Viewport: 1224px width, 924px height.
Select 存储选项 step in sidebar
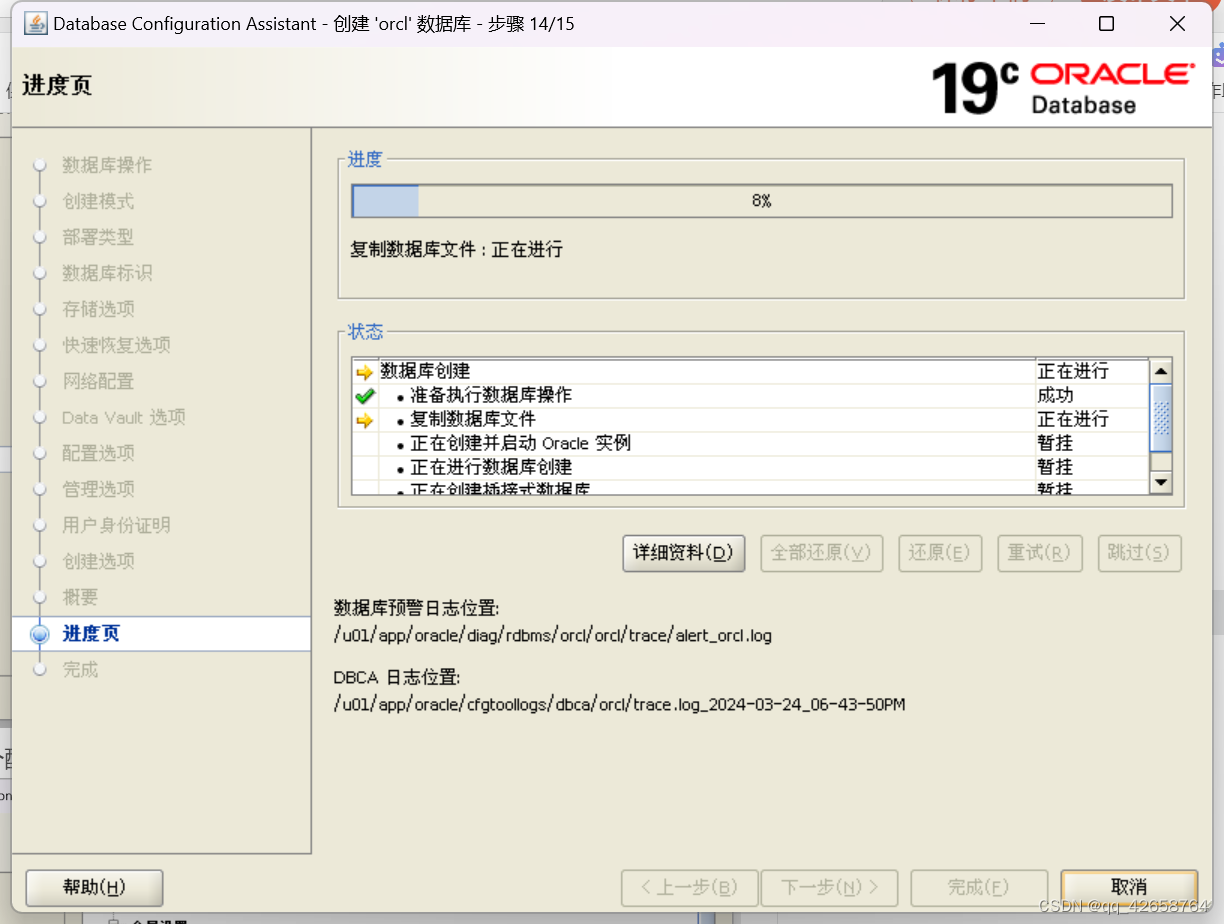click(x=98, y=309)
